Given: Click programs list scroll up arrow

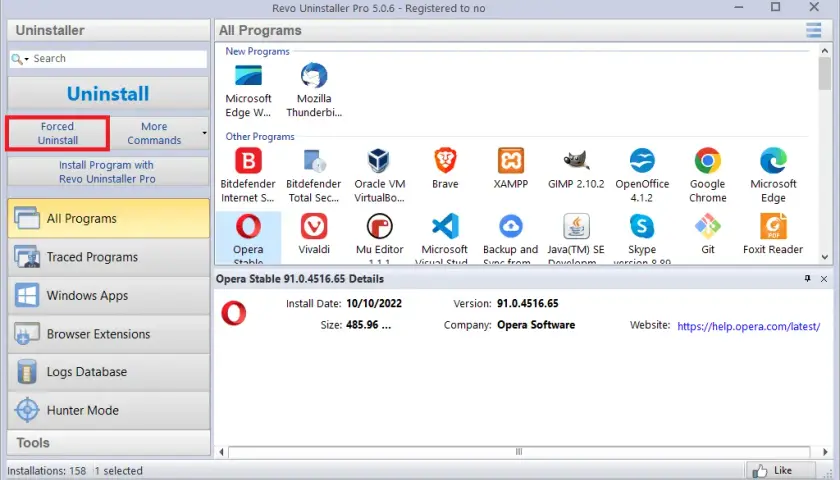Looking at the screenshot, I should click(x=824, y=50).
